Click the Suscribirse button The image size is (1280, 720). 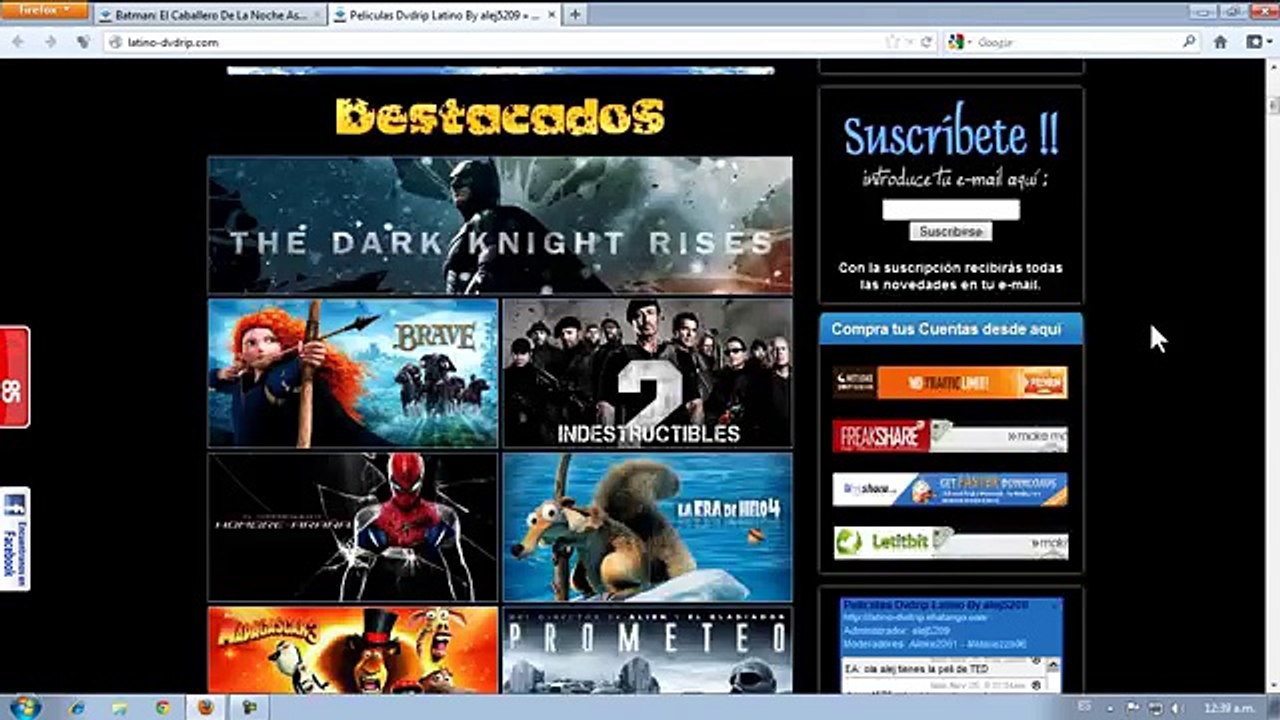point(951,232)
